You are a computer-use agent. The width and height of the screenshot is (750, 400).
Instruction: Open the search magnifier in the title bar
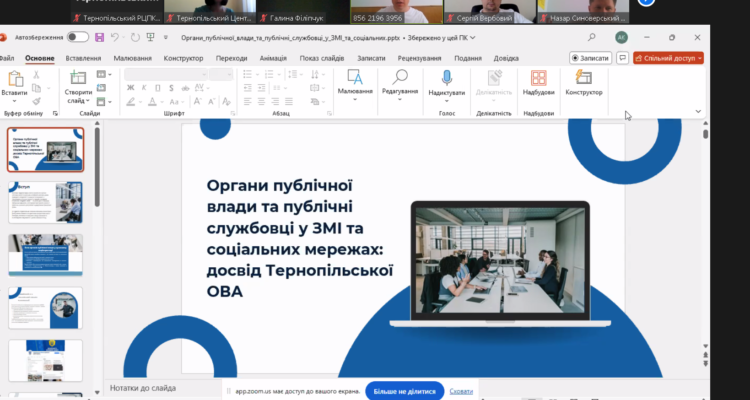[592, 37]
